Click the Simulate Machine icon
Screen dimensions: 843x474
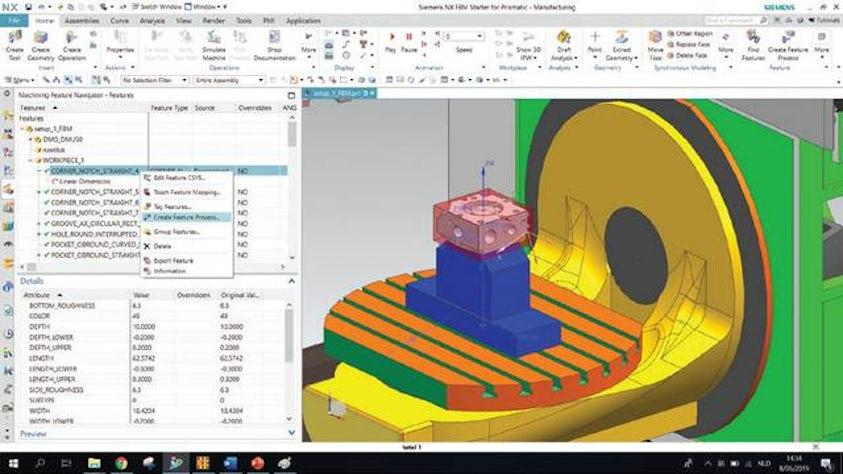pyautogui.click(x=214, y=44)
